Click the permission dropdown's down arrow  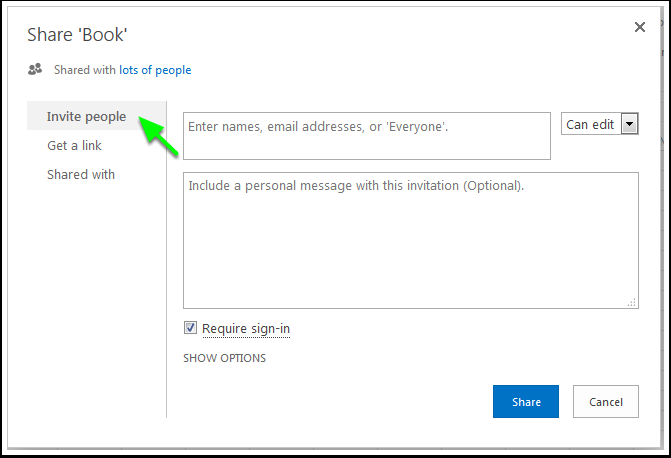[x=629, y=125]
